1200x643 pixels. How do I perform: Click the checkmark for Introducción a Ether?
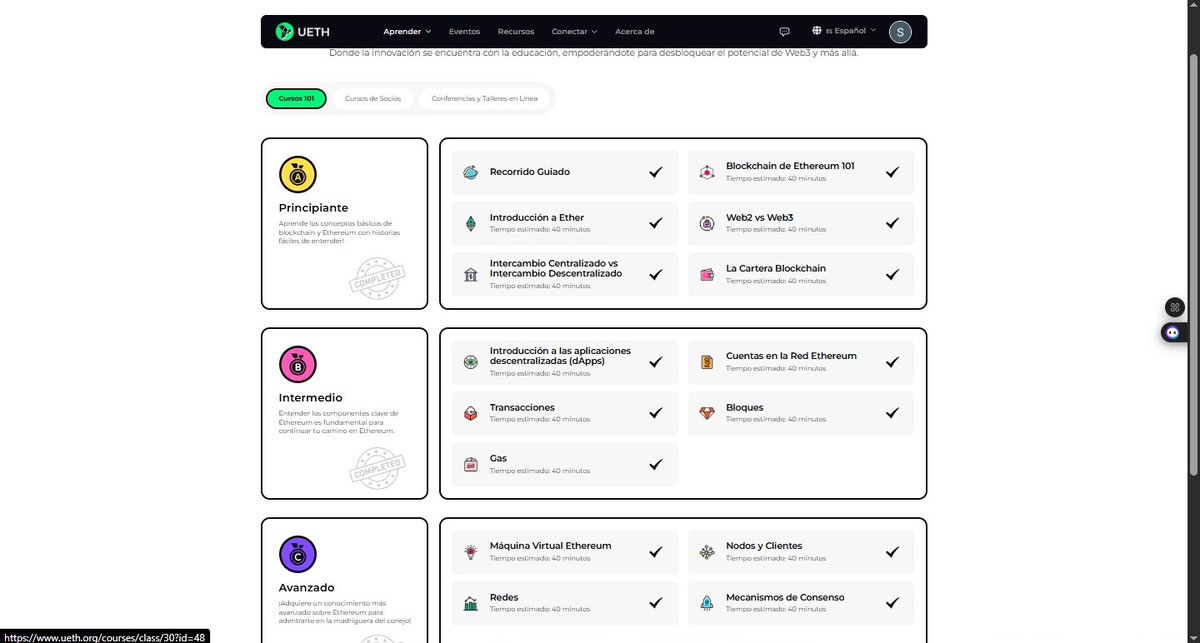pyautogui.click(x=655, y=223)
